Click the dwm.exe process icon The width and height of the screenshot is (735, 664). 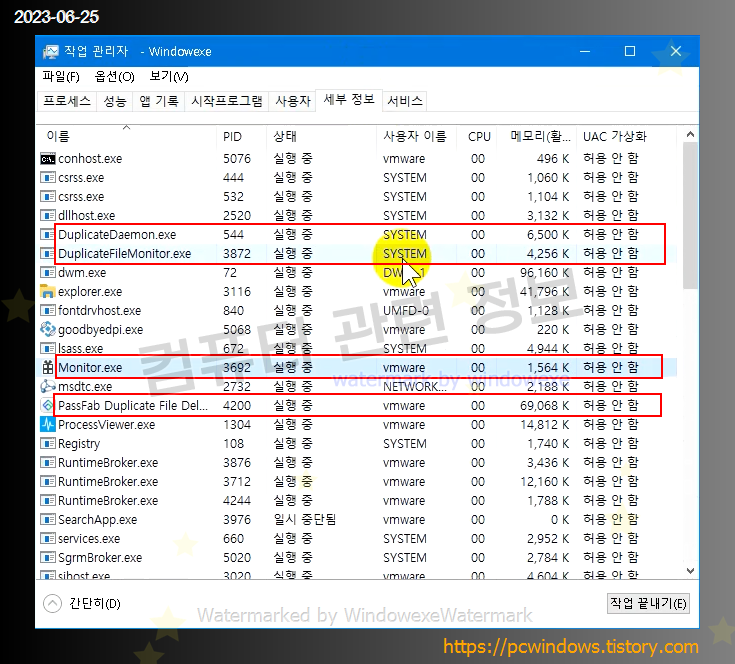click(47, 272)
